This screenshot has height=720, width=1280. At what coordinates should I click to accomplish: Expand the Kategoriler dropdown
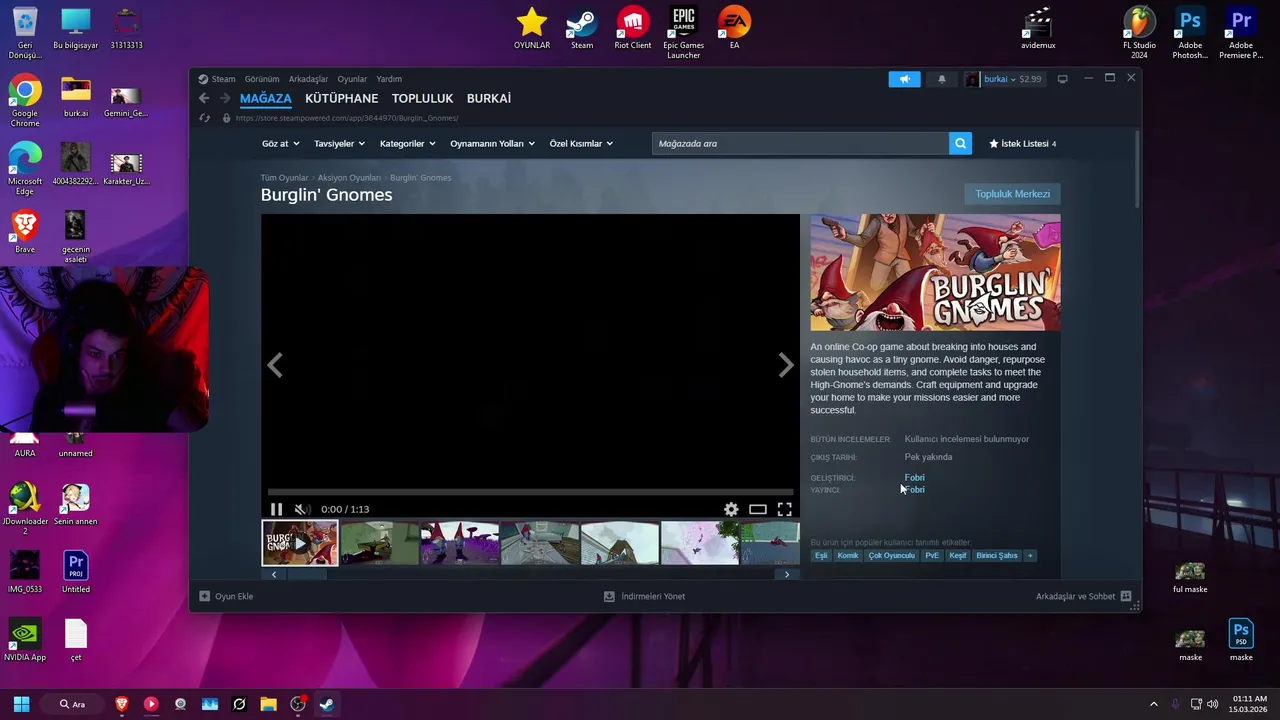407,143
